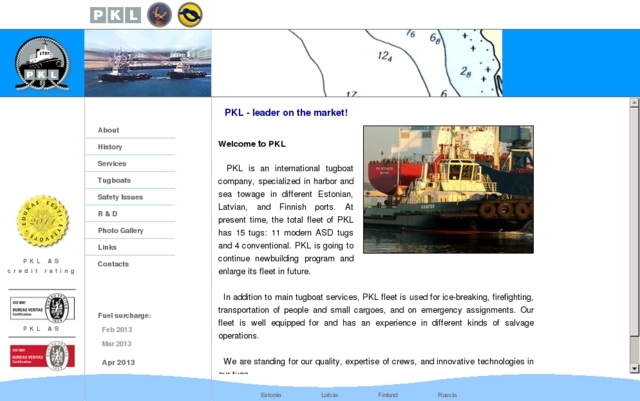Viewport: 640px width, 401px height.
Task: Click the gray PKL logo at top
Action: [115, 14]
